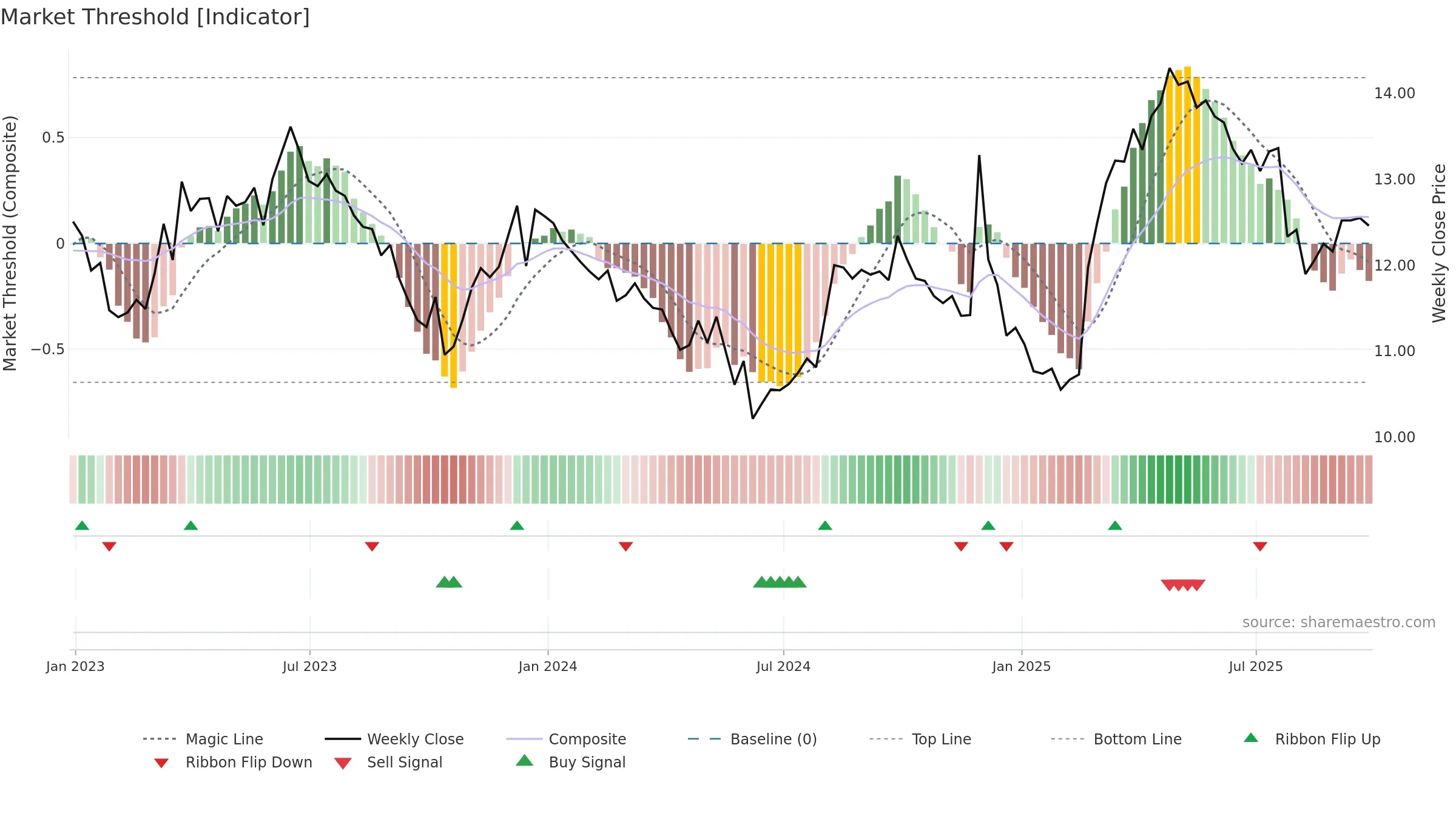Toggle the Sell Signal legend entry
1456x819 pixels.
(388, 762)
